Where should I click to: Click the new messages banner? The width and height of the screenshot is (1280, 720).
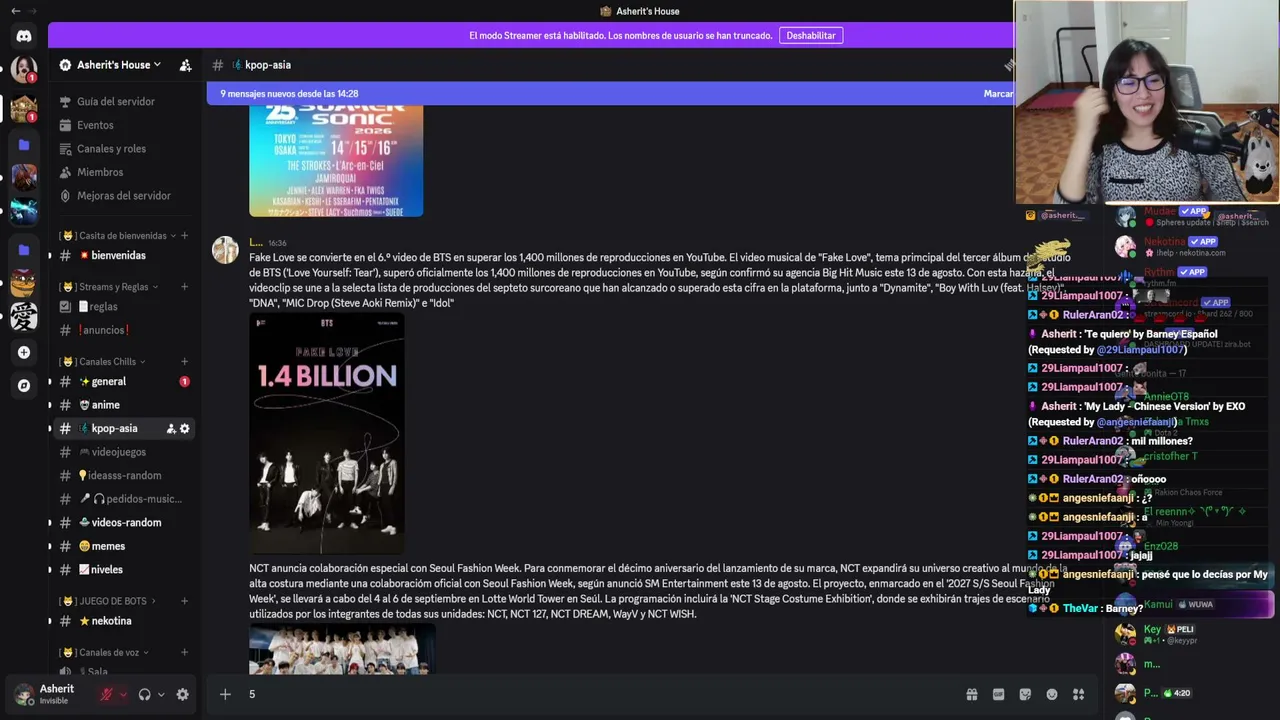tap(610, 93)
